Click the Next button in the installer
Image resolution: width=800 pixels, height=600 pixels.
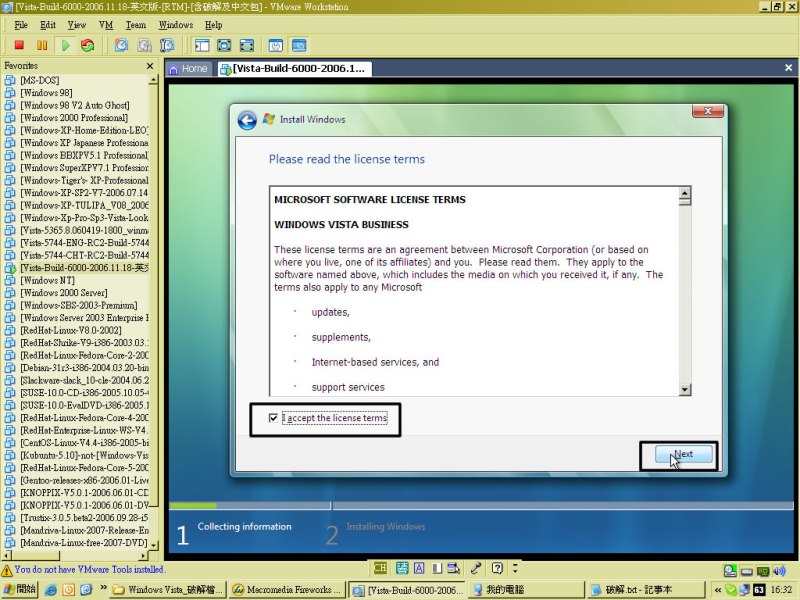(x=684, y=454)
